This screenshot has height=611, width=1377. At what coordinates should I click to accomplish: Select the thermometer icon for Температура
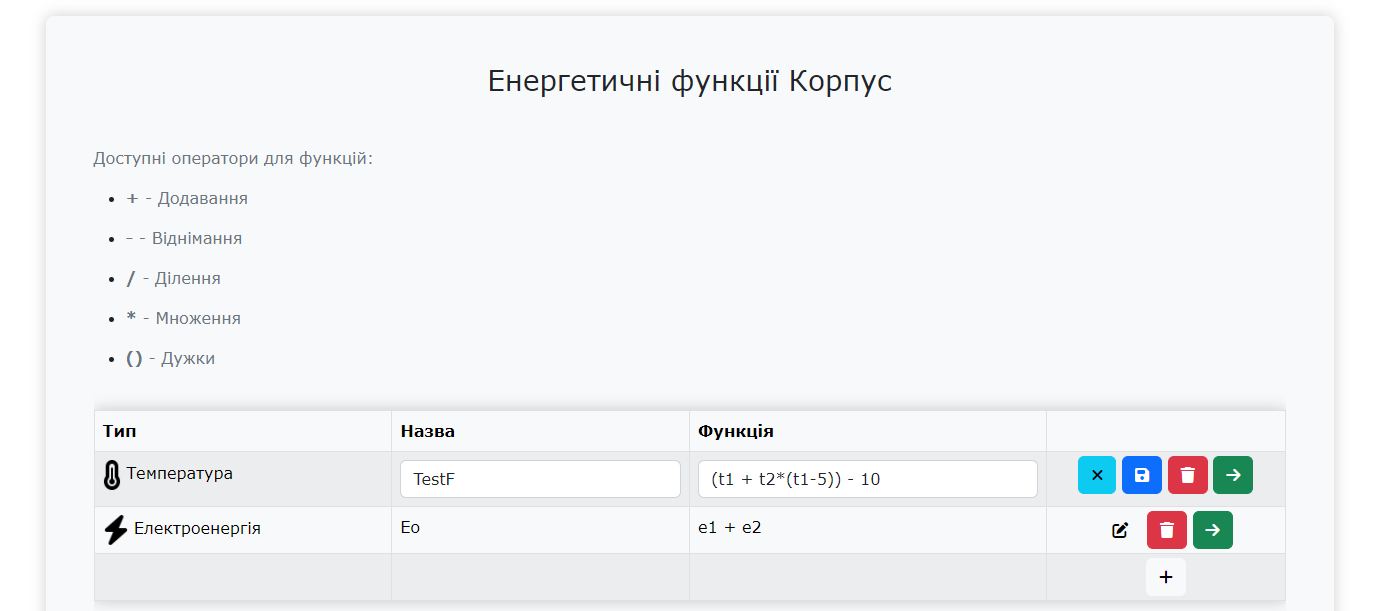point(111,474)
